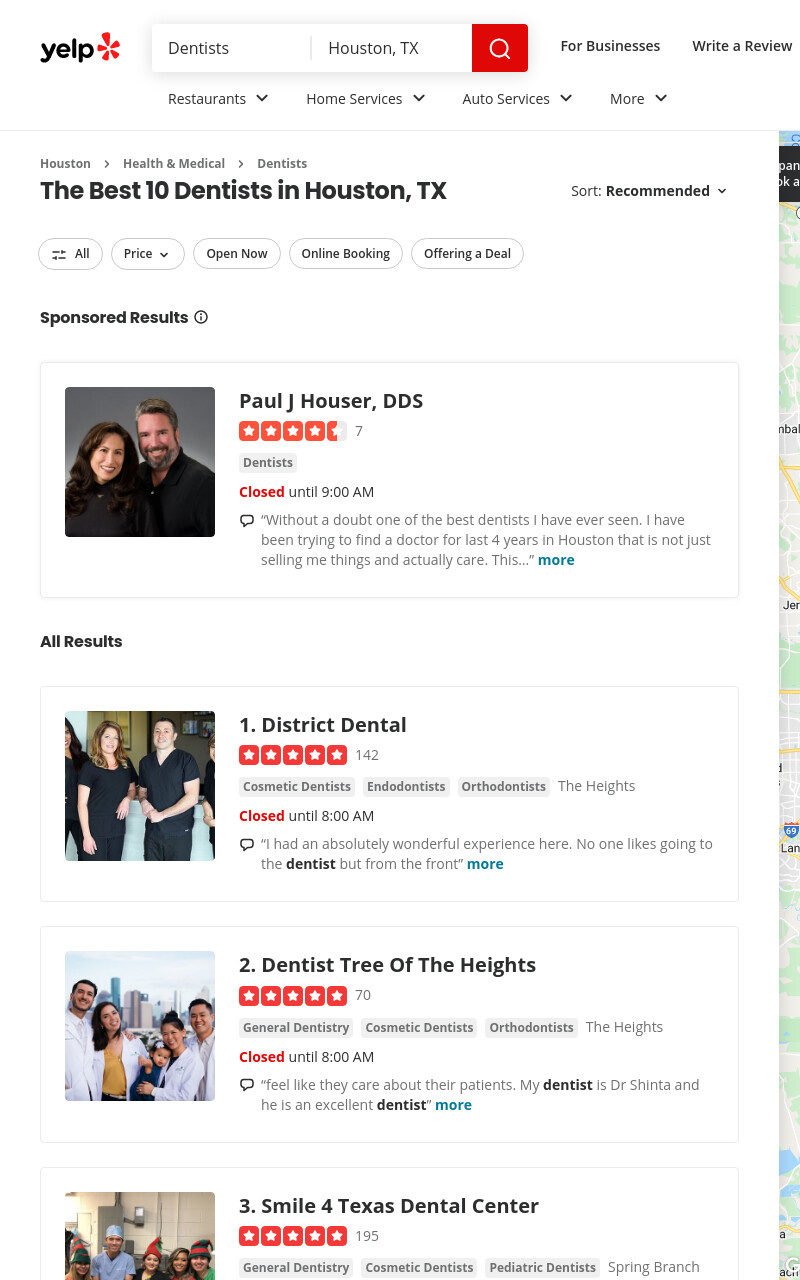Open the District Dental photo thumbnail
The width and height of the screenshot is (800, 1280).
point(140,786)
